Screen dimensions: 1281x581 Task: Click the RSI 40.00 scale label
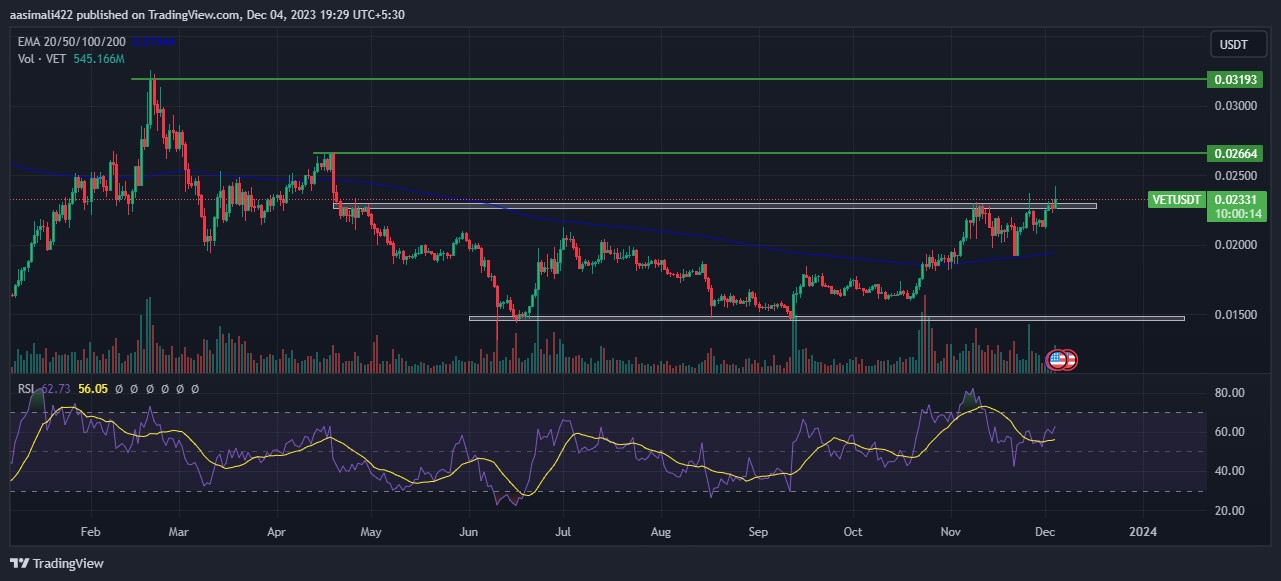pyautogui.click(x=1229, y=471)
